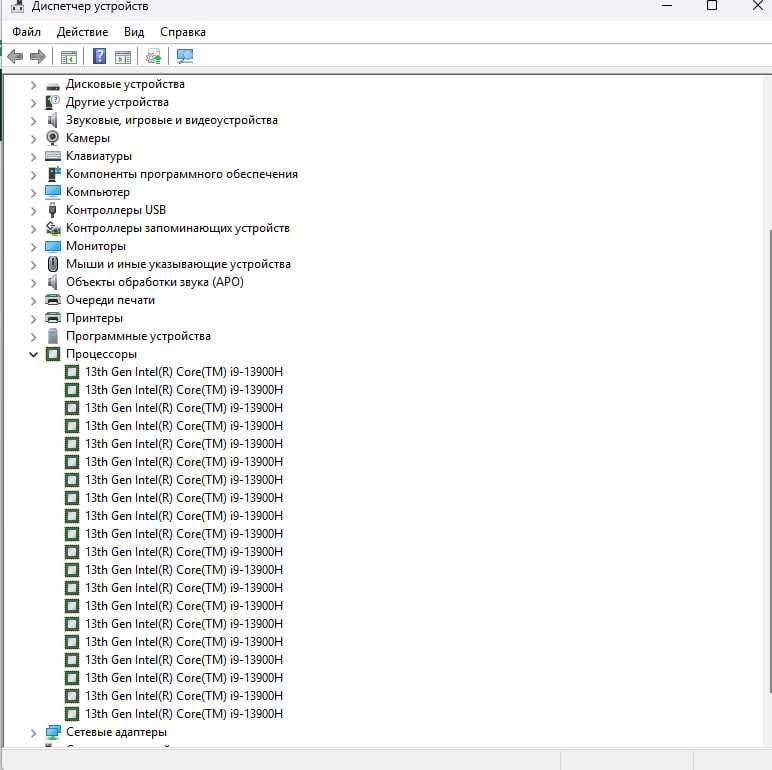Screen dimensions: 772x770
Task: Click the Компьютер monitor icon
Action: [x=53, y=192]
